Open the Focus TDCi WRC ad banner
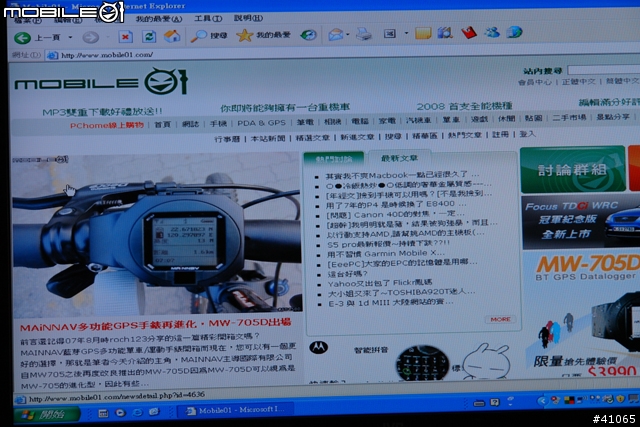 click(580, 222)
